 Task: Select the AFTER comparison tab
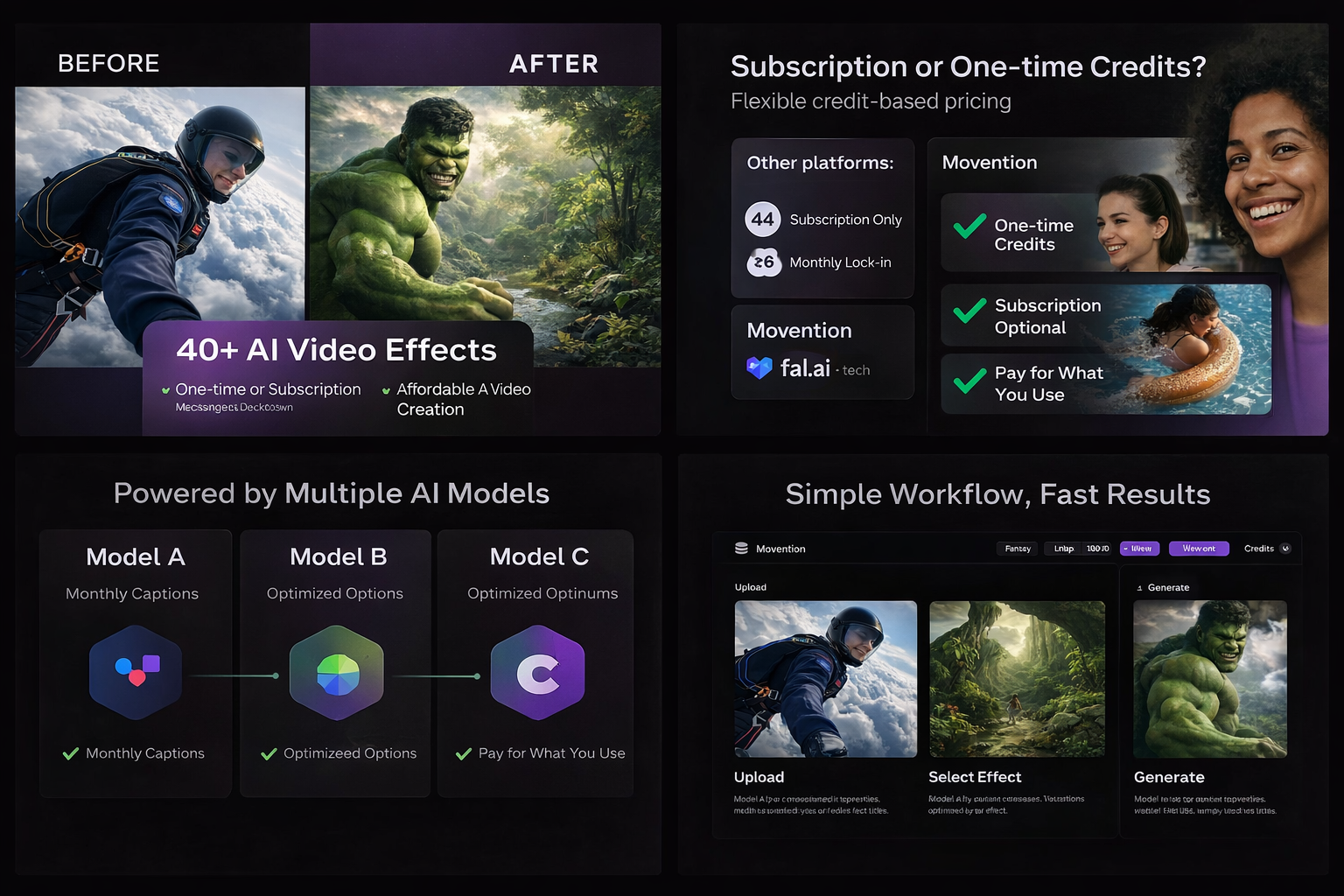pos(554,62)
